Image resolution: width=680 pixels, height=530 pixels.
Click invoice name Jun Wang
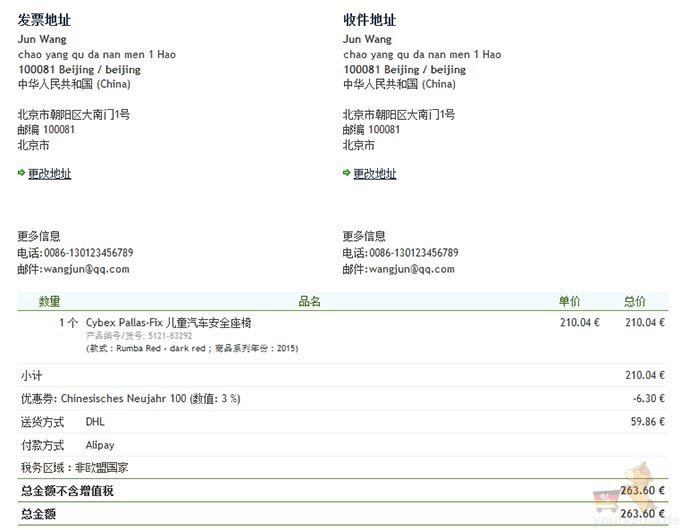coord(42,39)
